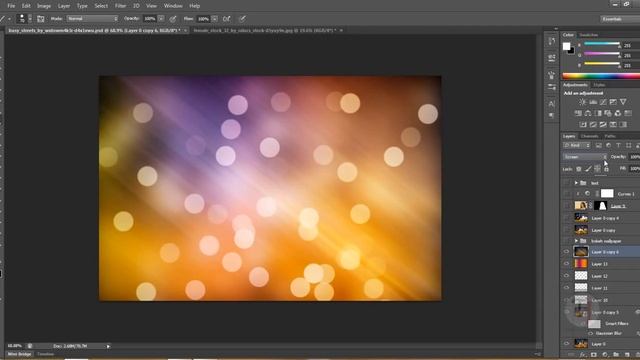Open the layer Kind filter dropdown
The image size is (640, 360).
[x=577, y=145]
